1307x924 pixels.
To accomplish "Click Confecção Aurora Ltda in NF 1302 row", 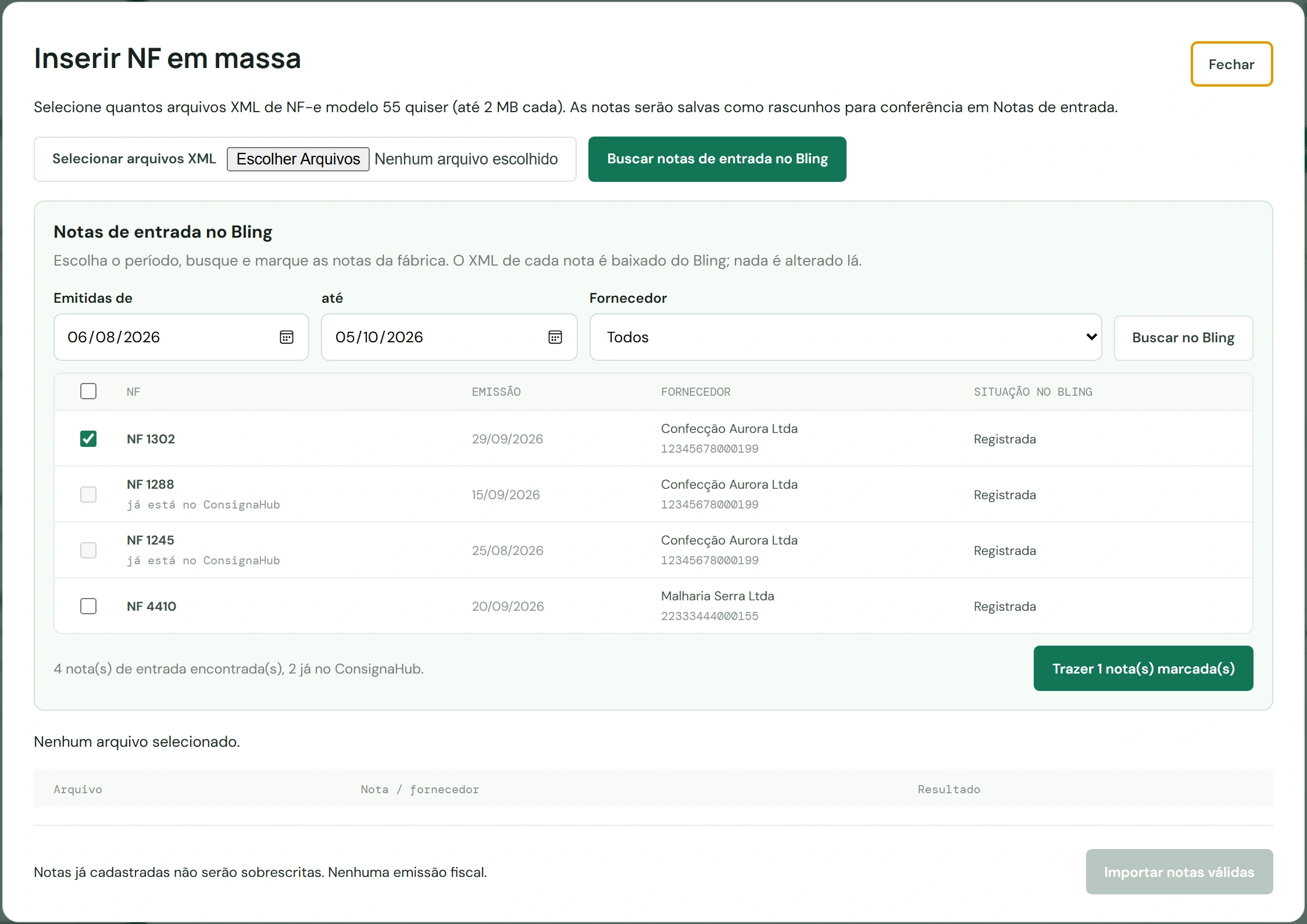I will coord(729,429).
